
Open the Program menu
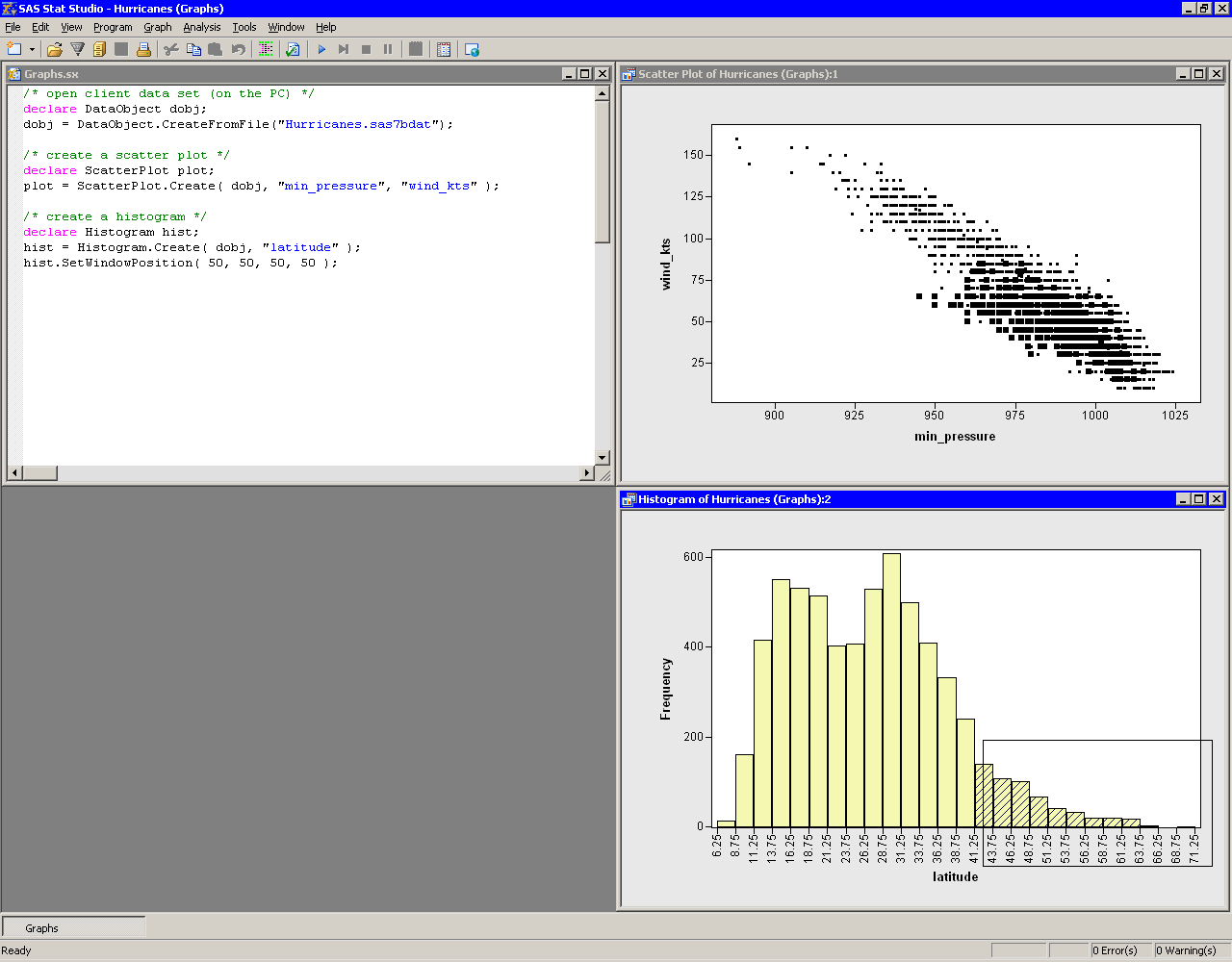pyautogui.click(x=113, y=27)
